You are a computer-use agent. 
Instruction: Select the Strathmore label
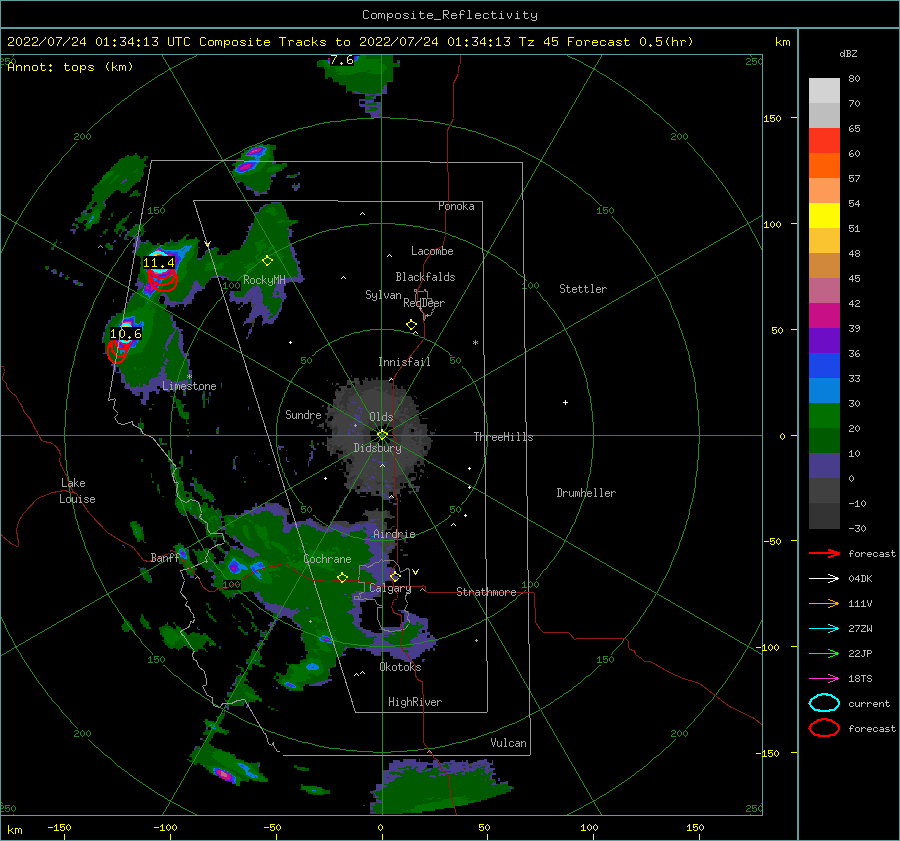click(x=486, y=592)
